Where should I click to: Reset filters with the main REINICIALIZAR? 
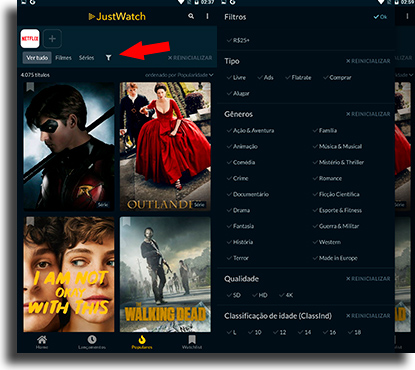pos(190,58)
